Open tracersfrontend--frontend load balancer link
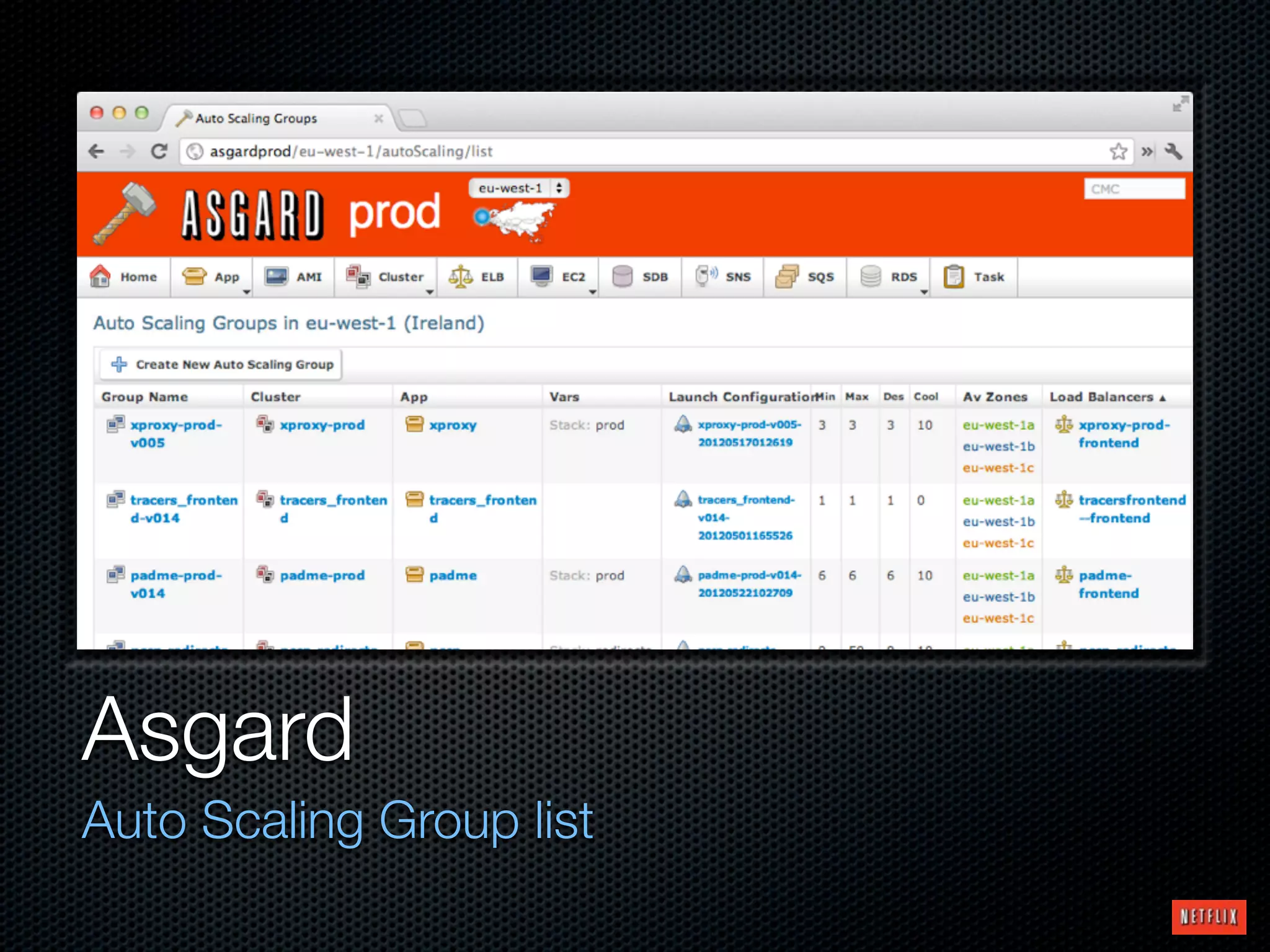The image size is (1270, 952). coord(1132,509)
